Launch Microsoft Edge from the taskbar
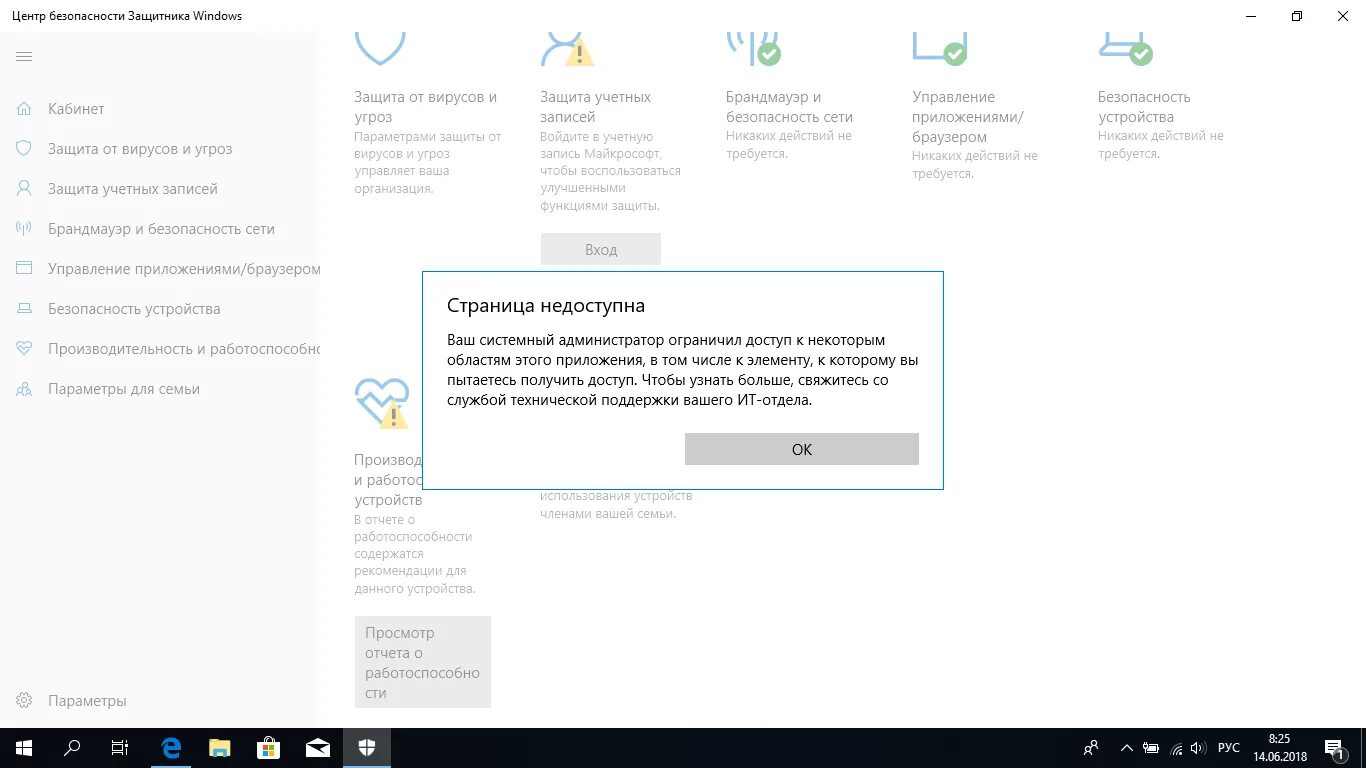 [171, 748]
